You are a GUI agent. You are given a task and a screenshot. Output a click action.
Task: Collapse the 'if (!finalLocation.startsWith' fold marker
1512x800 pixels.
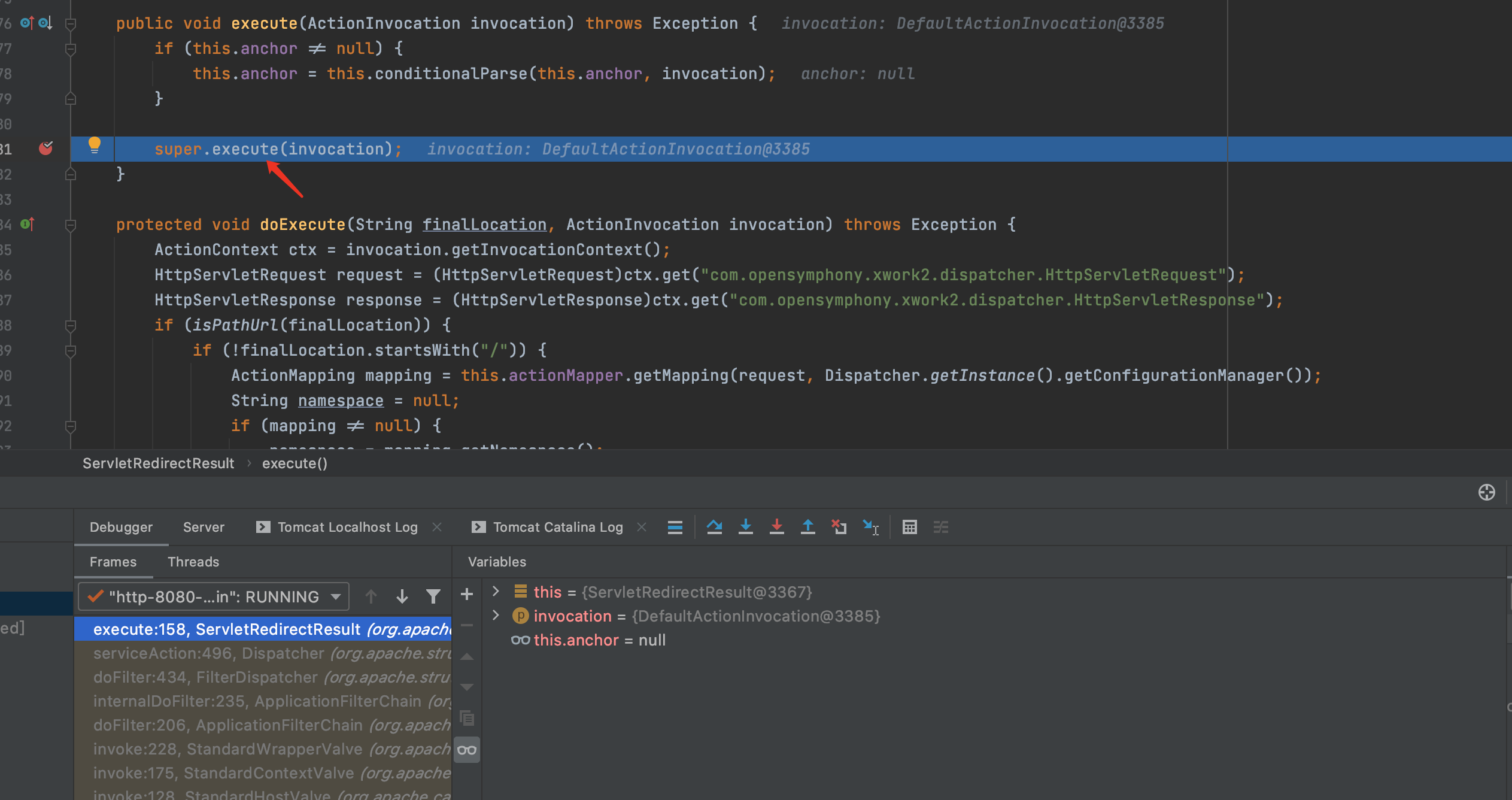click(x=70, y=350)
